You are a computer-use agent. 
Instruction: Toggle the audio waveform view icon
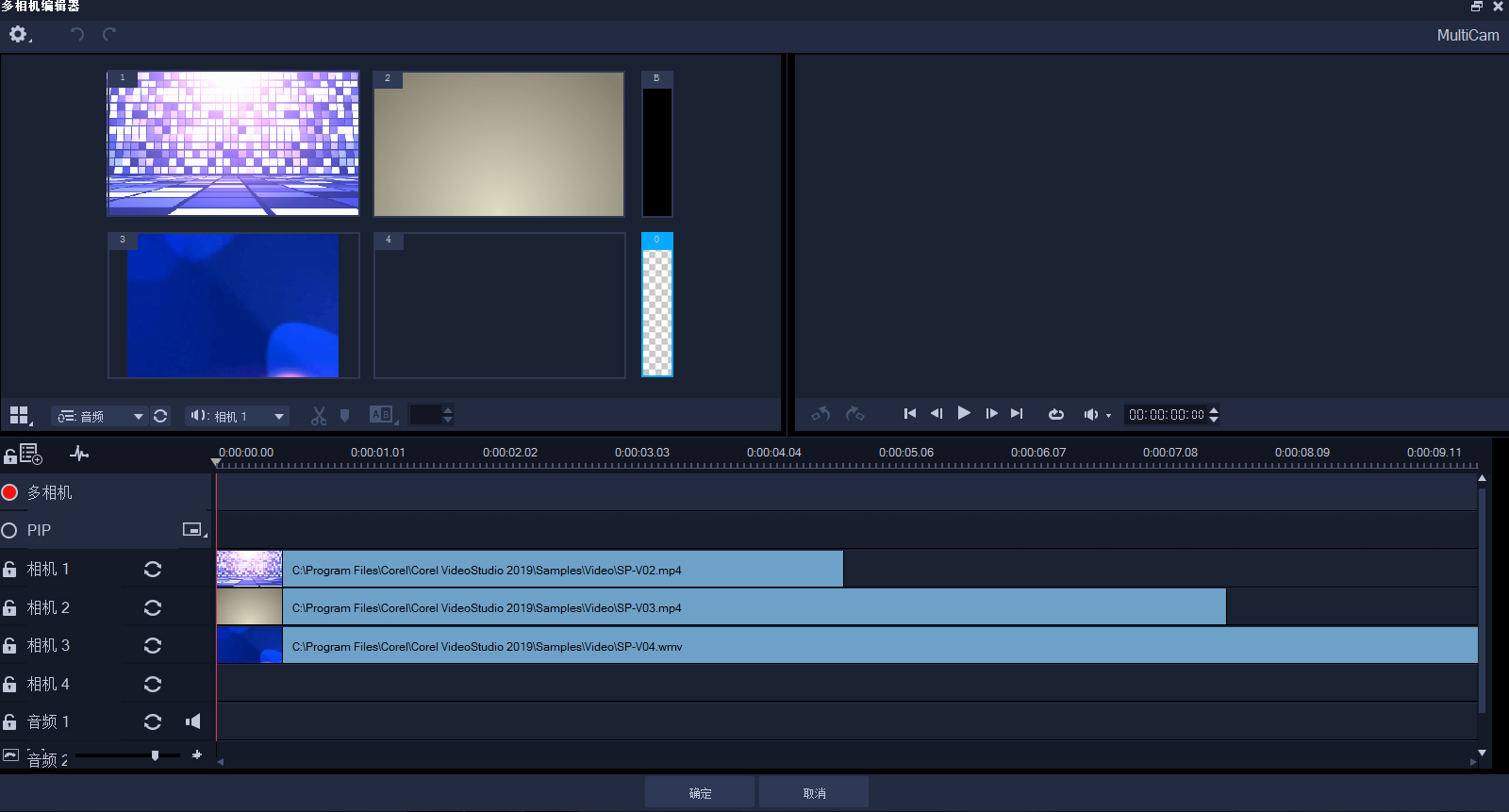tap(79, 455)
